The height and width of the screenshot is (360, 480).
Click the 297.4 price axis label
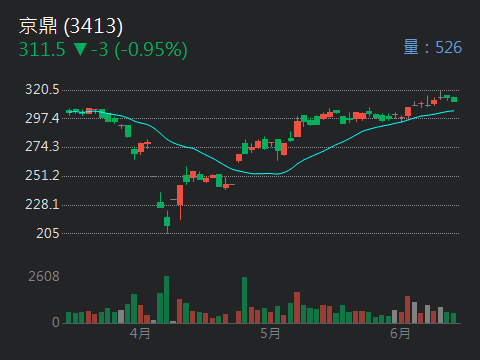(42, 118)
